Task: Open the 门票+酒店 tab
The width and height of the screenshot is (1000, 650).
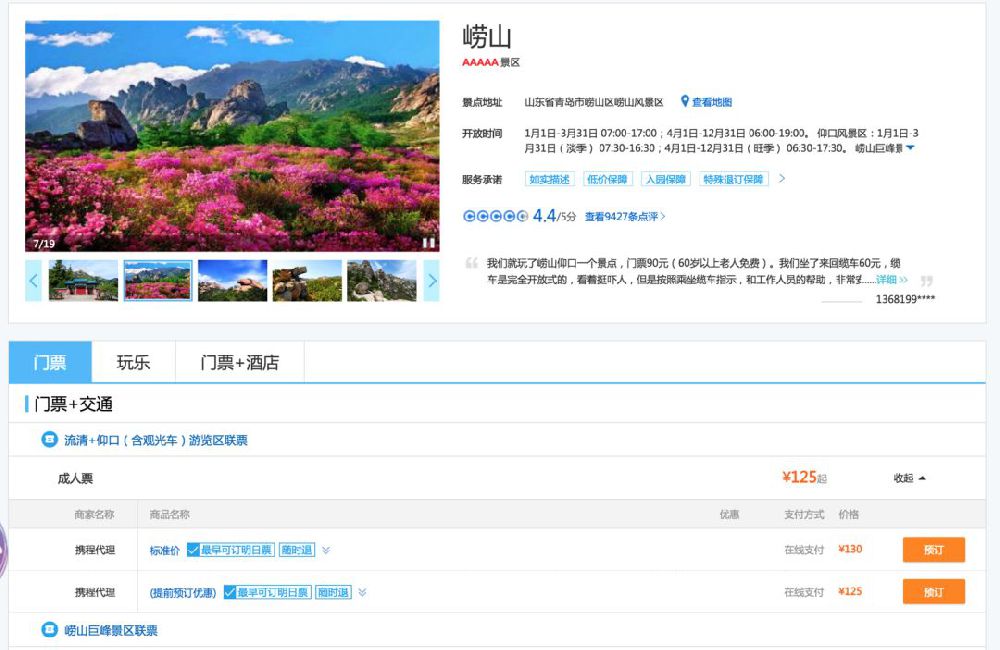Action: point(239,362)
